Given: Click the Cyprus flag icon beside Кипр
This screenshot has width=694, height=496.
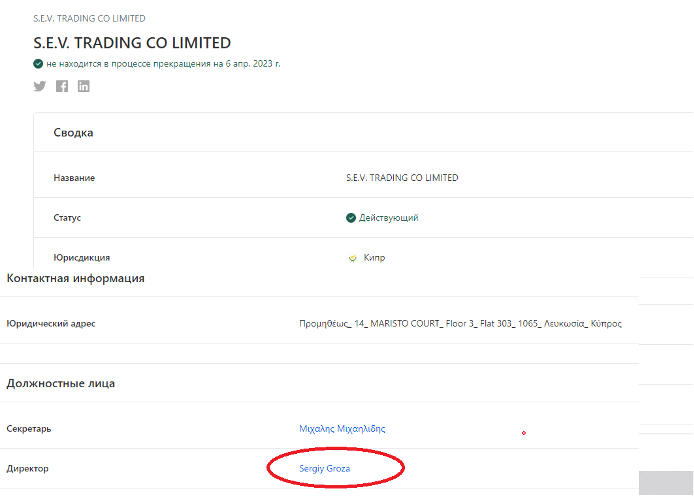Looking at the screenshot, I should [x=352, y=258].
